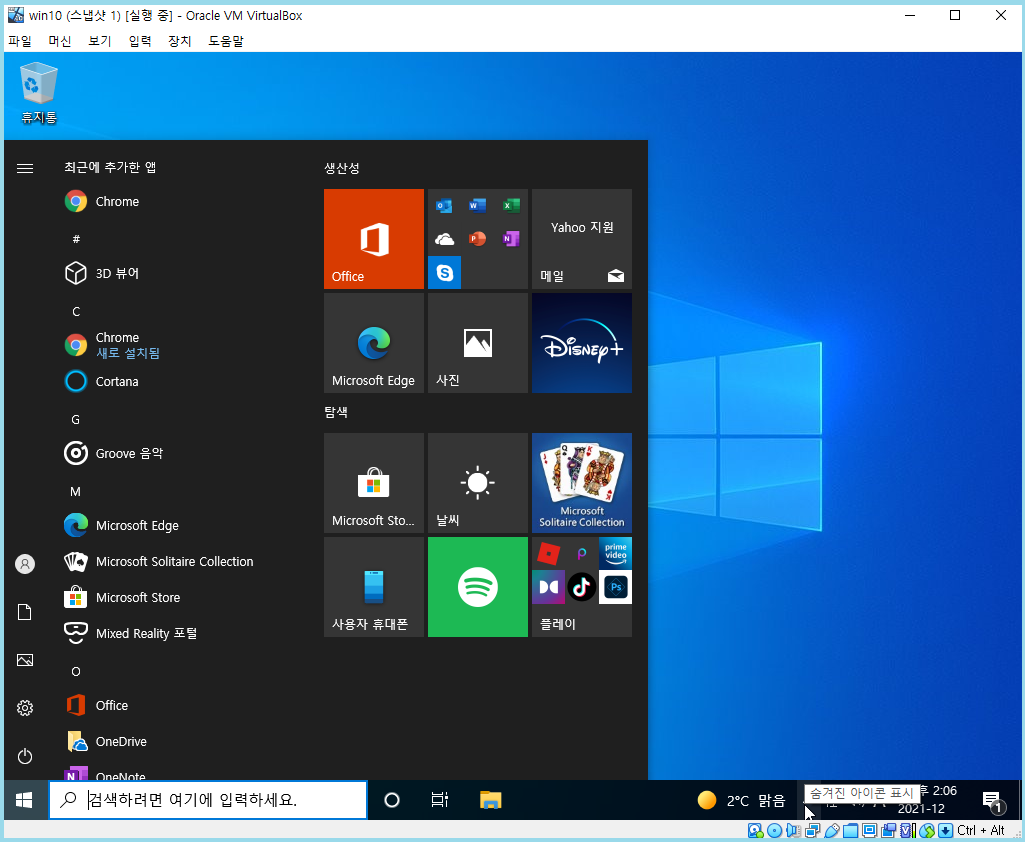Open the Disney+ tile
The image size is (1025, 842).
click(582, 343)
